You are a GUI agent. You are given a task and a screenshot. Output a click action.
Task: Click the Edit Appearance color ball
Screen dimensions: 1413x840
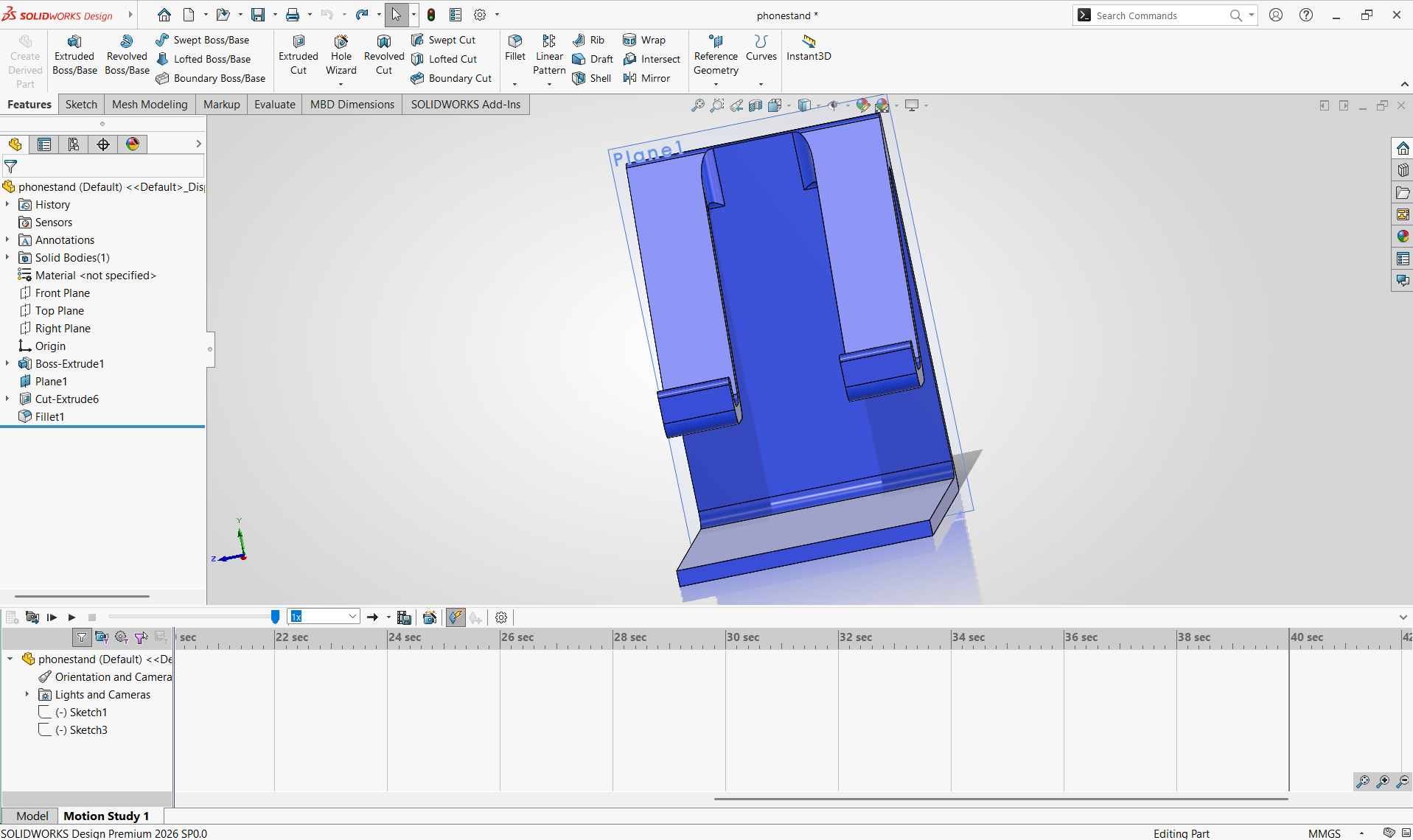click(862, 105)
